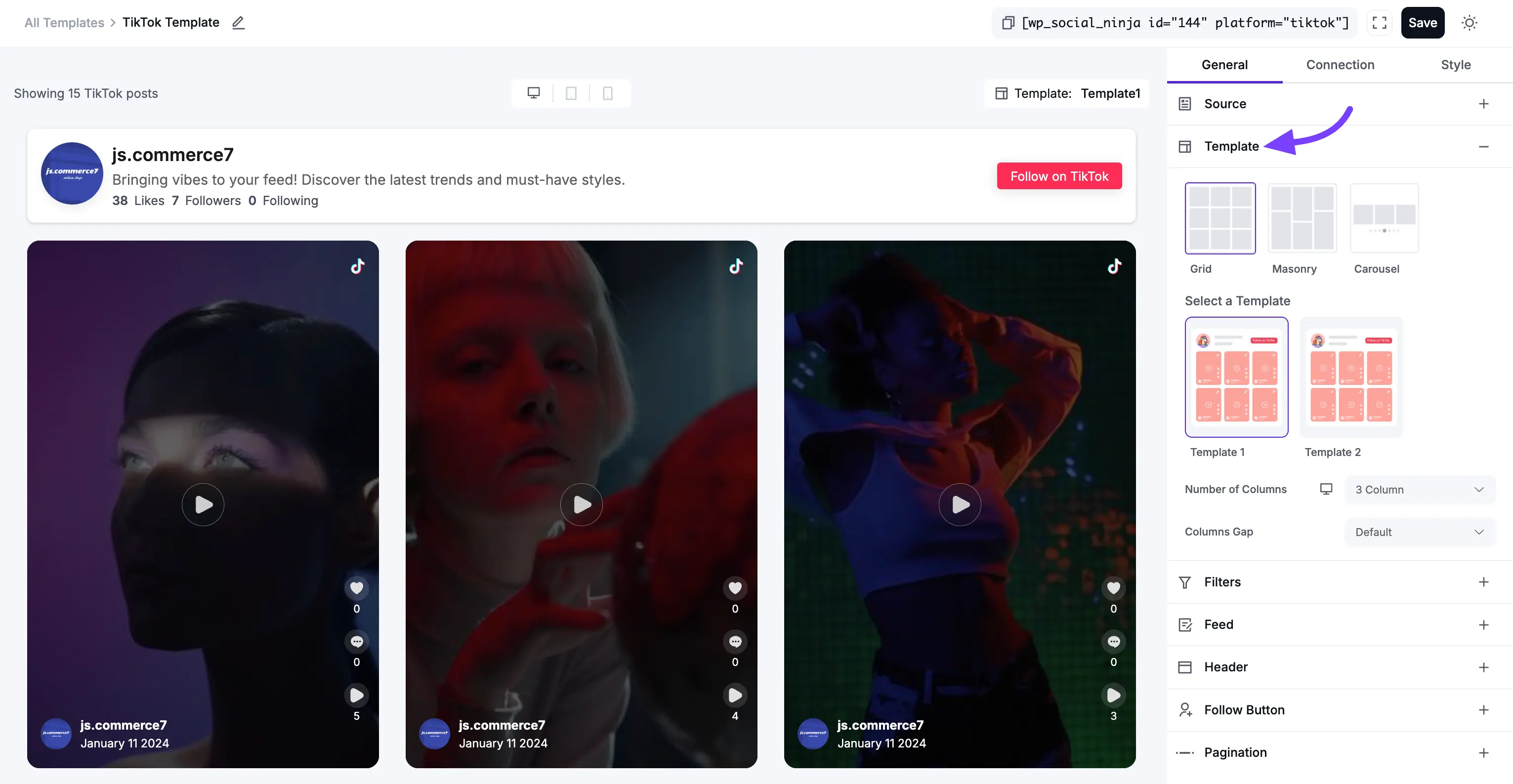Open fullscreen preview with the expand icon
This screenshot has width=1513, height=784.
click(x=1379, y=23)
